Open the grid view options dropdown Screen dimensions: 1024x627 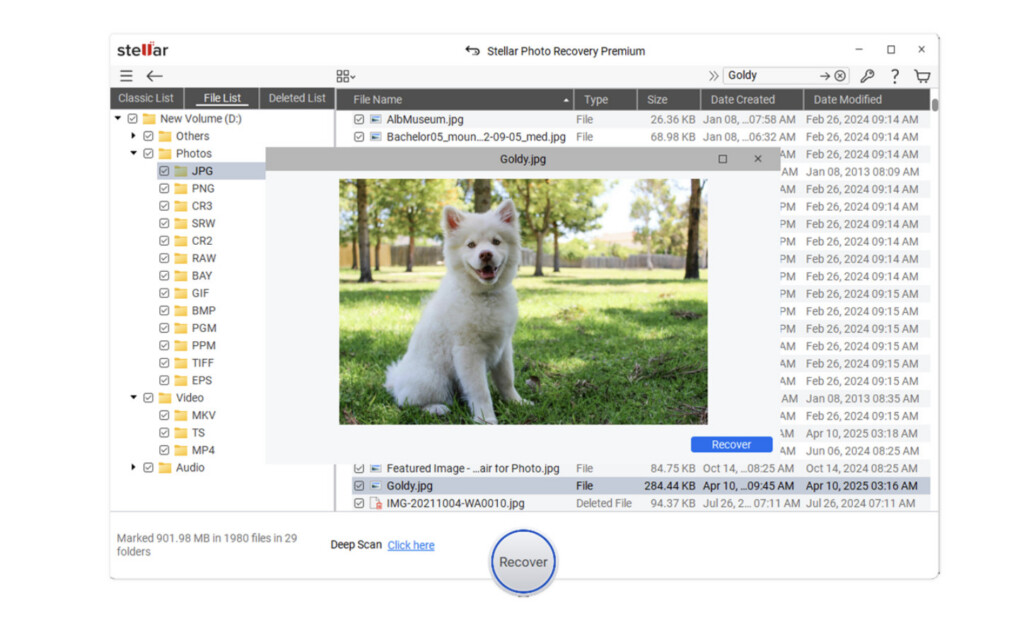click(x=345, y=76)
